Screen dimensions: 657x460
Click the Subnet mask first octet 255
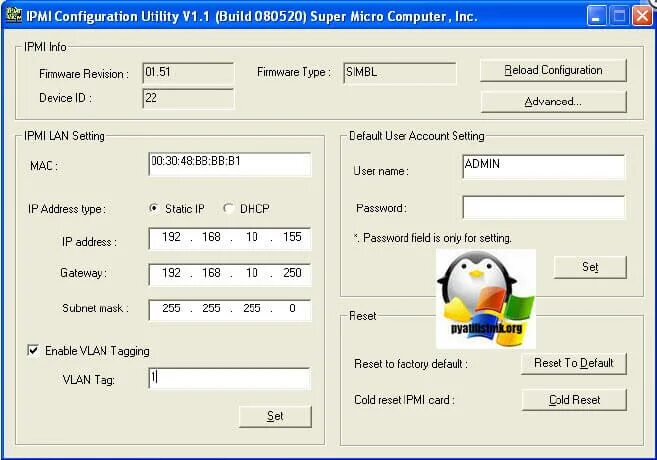pos(171,309)
